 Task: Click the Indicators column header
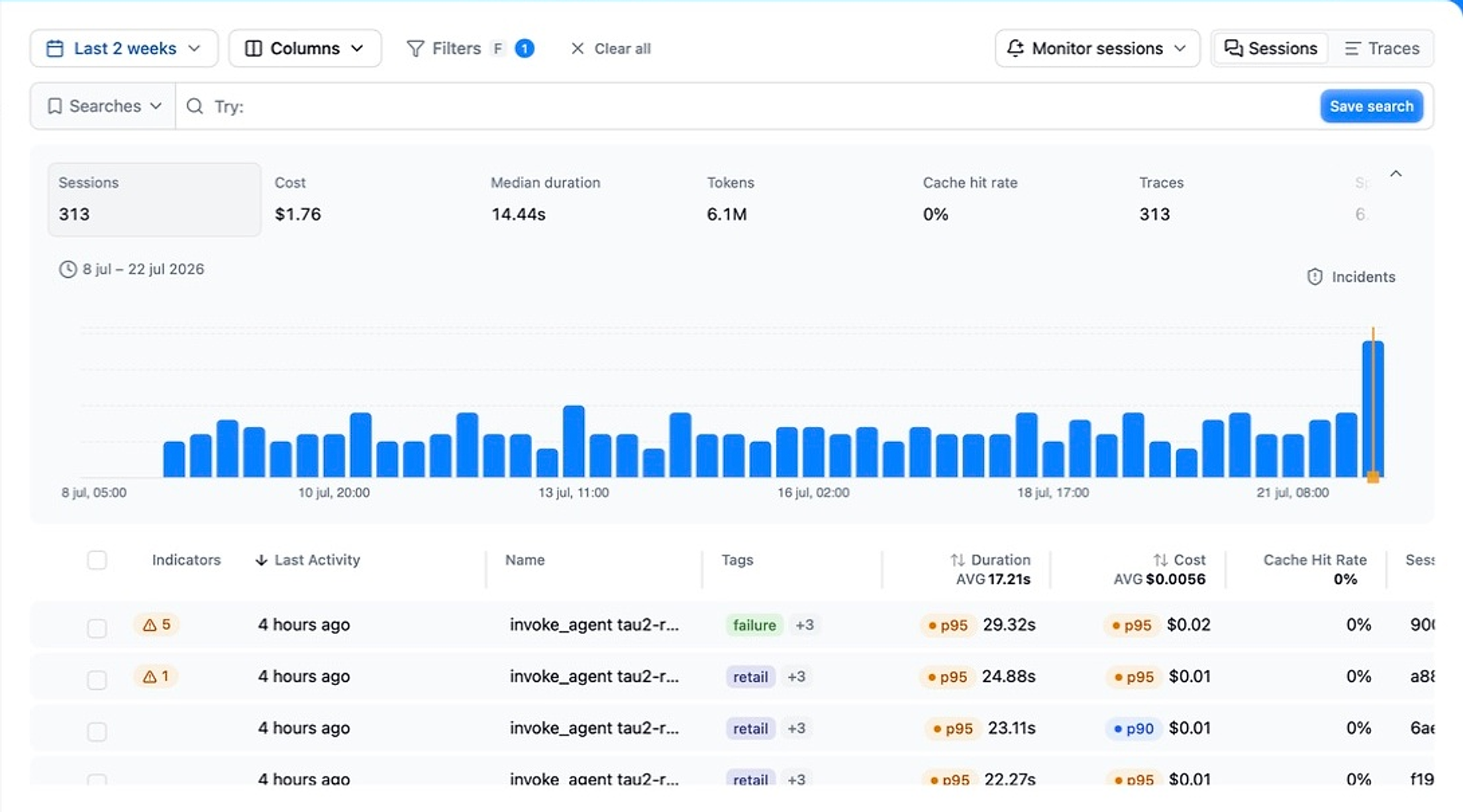(x=186, y=560)
